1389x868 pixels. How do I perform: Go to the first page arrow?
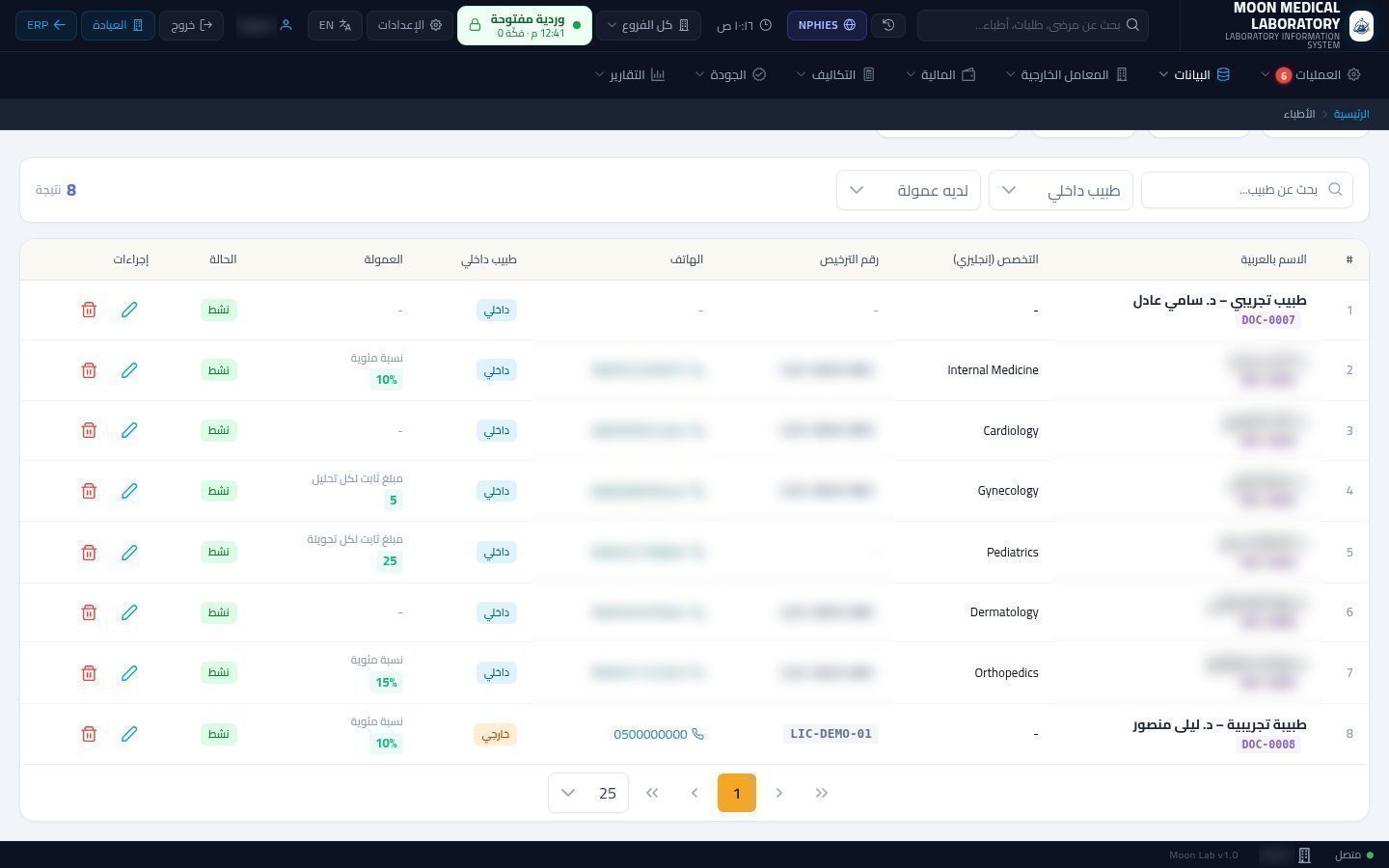coord(822,793)
